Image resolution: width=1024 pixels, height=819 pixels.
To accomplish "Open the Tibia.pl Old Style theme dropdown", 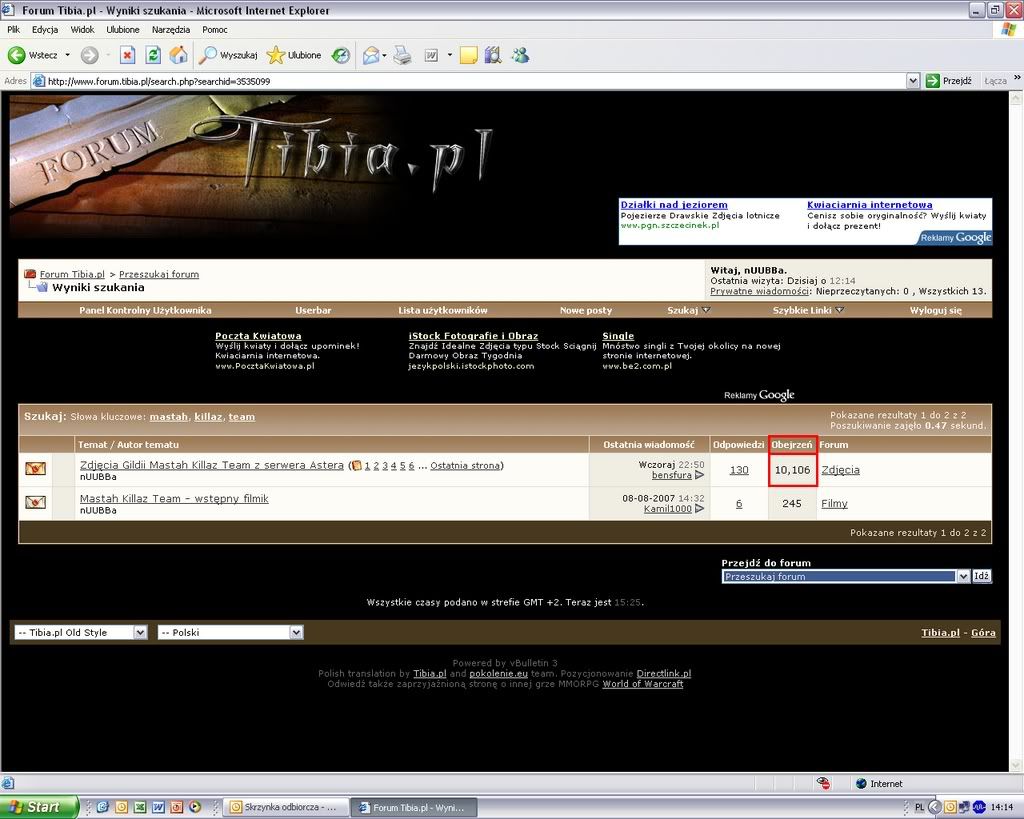I will pos(80,632).
